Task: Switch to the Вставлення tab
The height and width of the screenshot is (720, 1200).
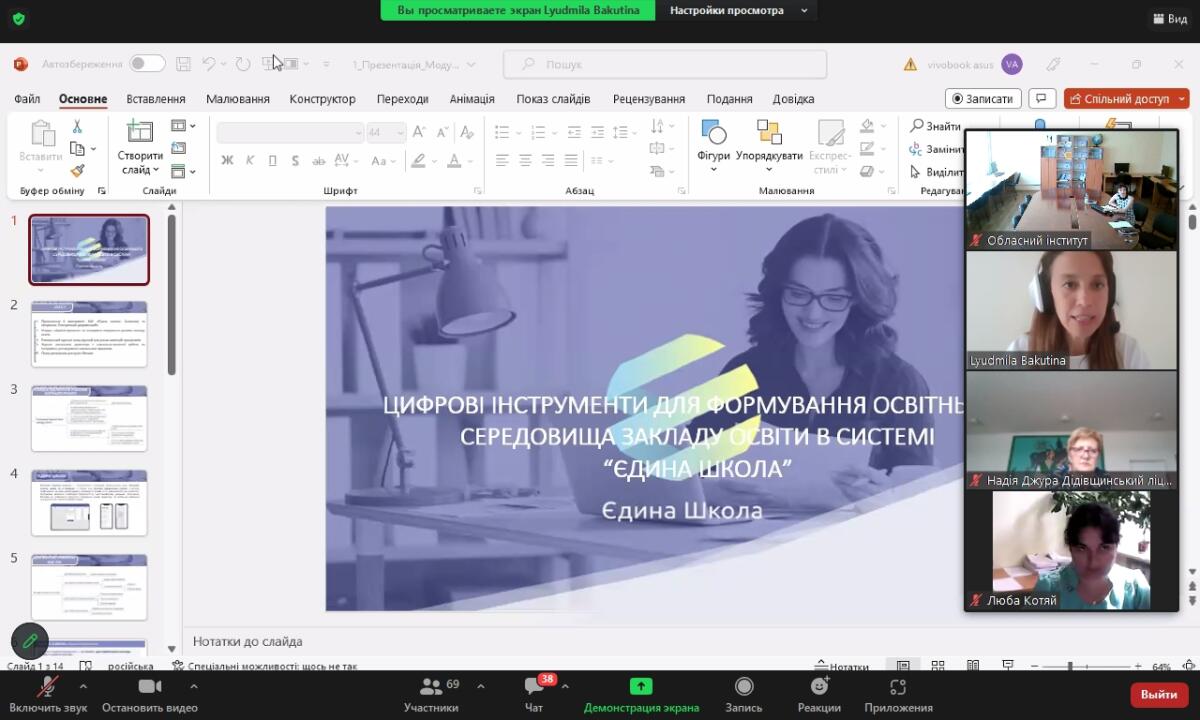Action: pos(156,99)
